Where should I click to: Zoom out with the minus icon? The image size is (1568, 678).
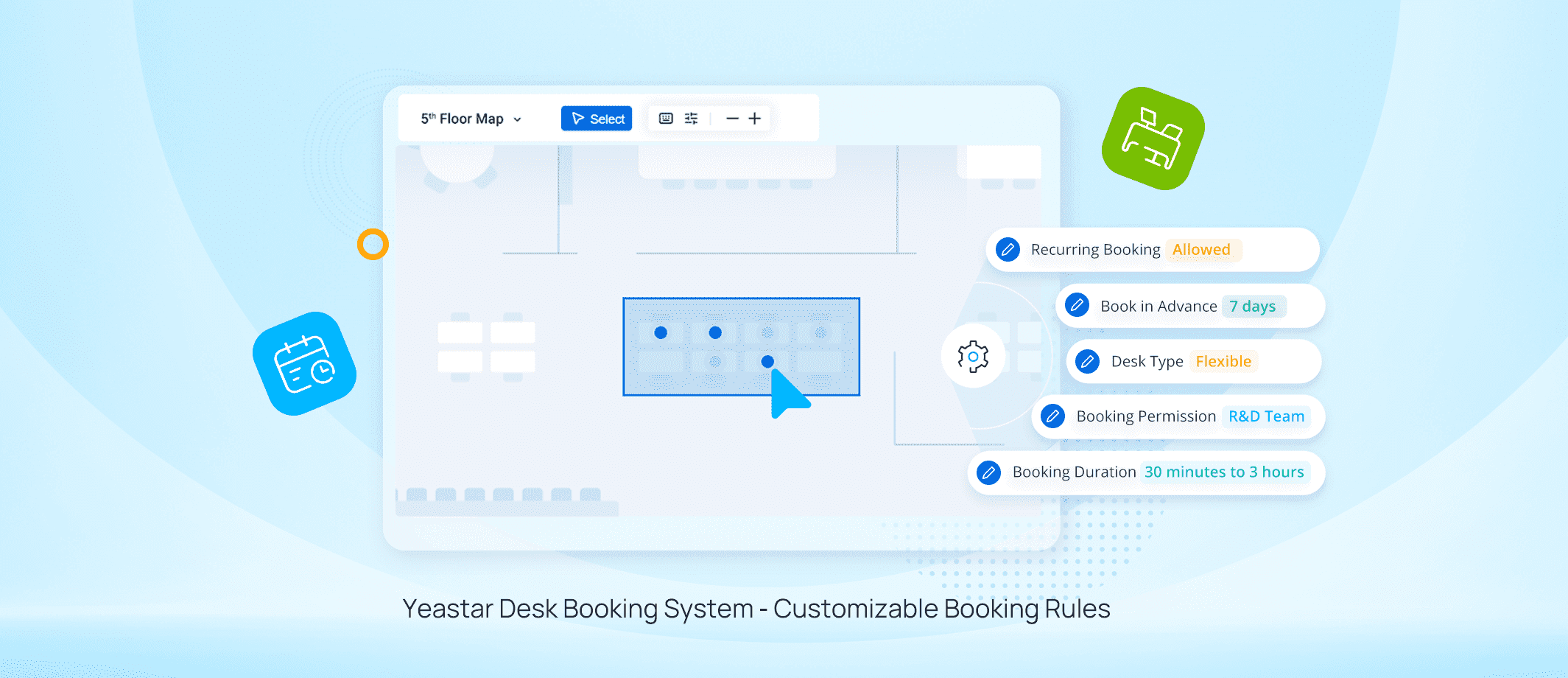[732, 119]
